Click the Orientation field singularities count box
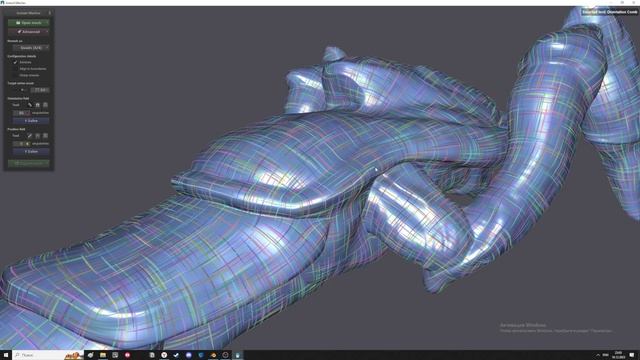Viewport: 640px width, 360px height. coord(22,113)
